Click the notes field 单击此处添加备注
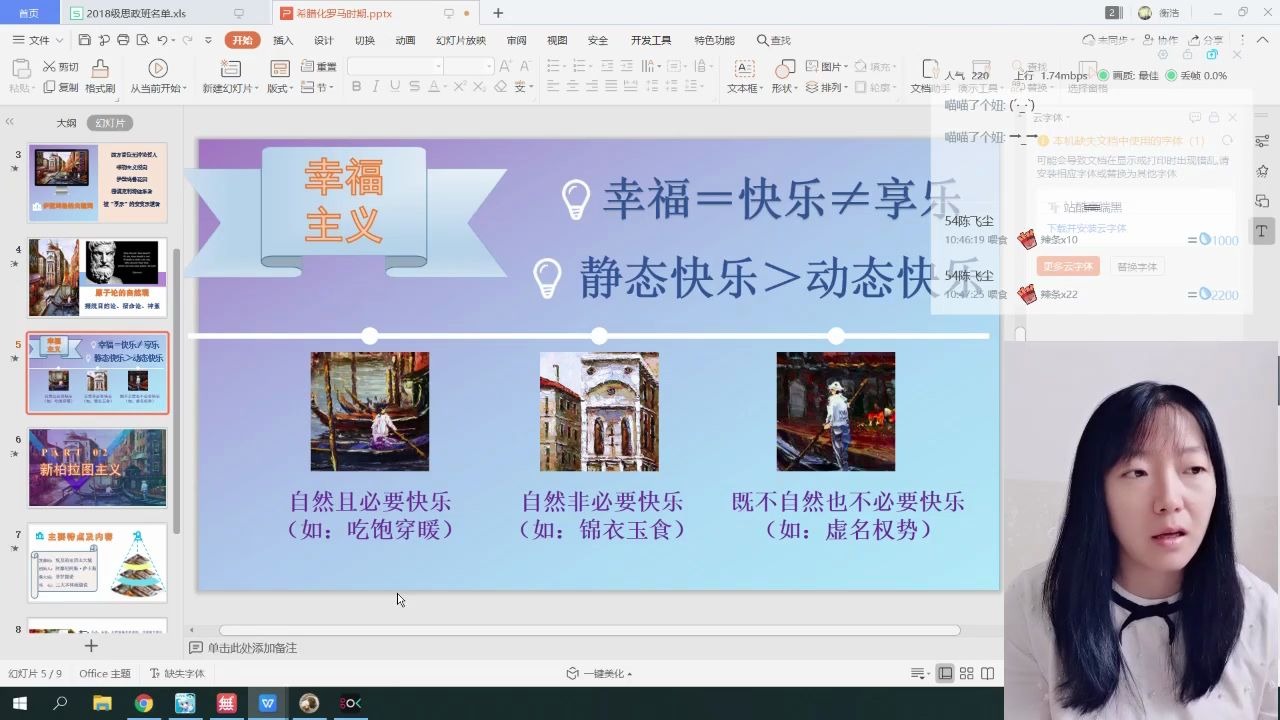Viewport: 1280px width, 720px height. click(252, 648)
